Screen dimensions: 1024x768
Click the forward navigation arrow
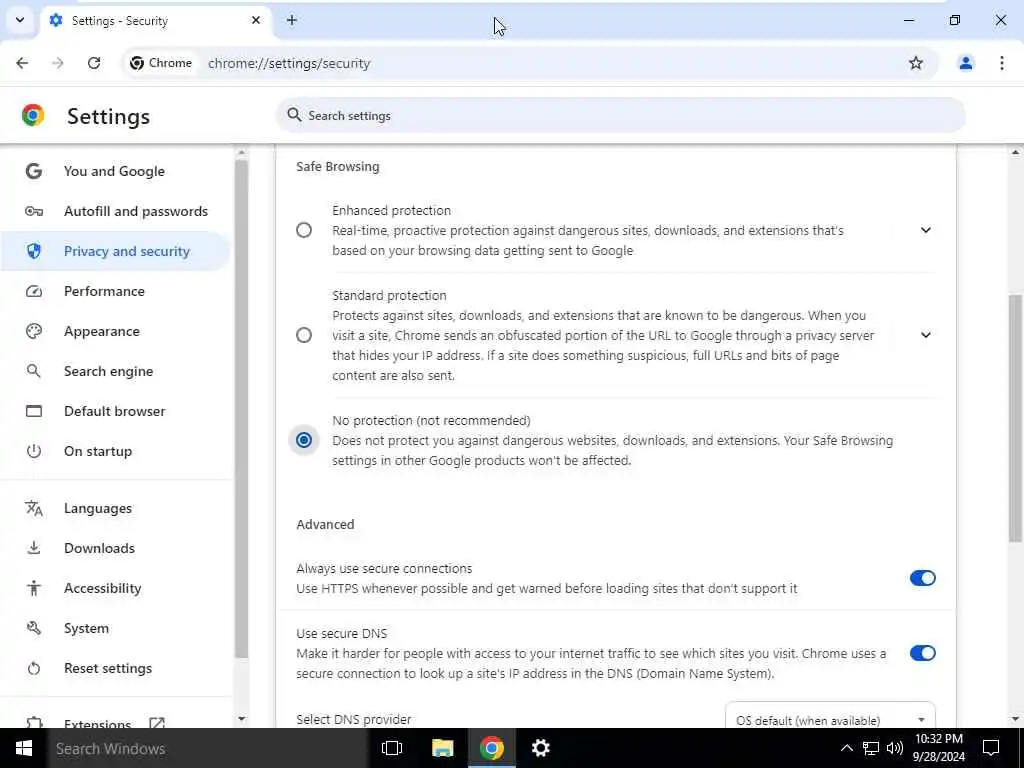[x=58, y=63]
